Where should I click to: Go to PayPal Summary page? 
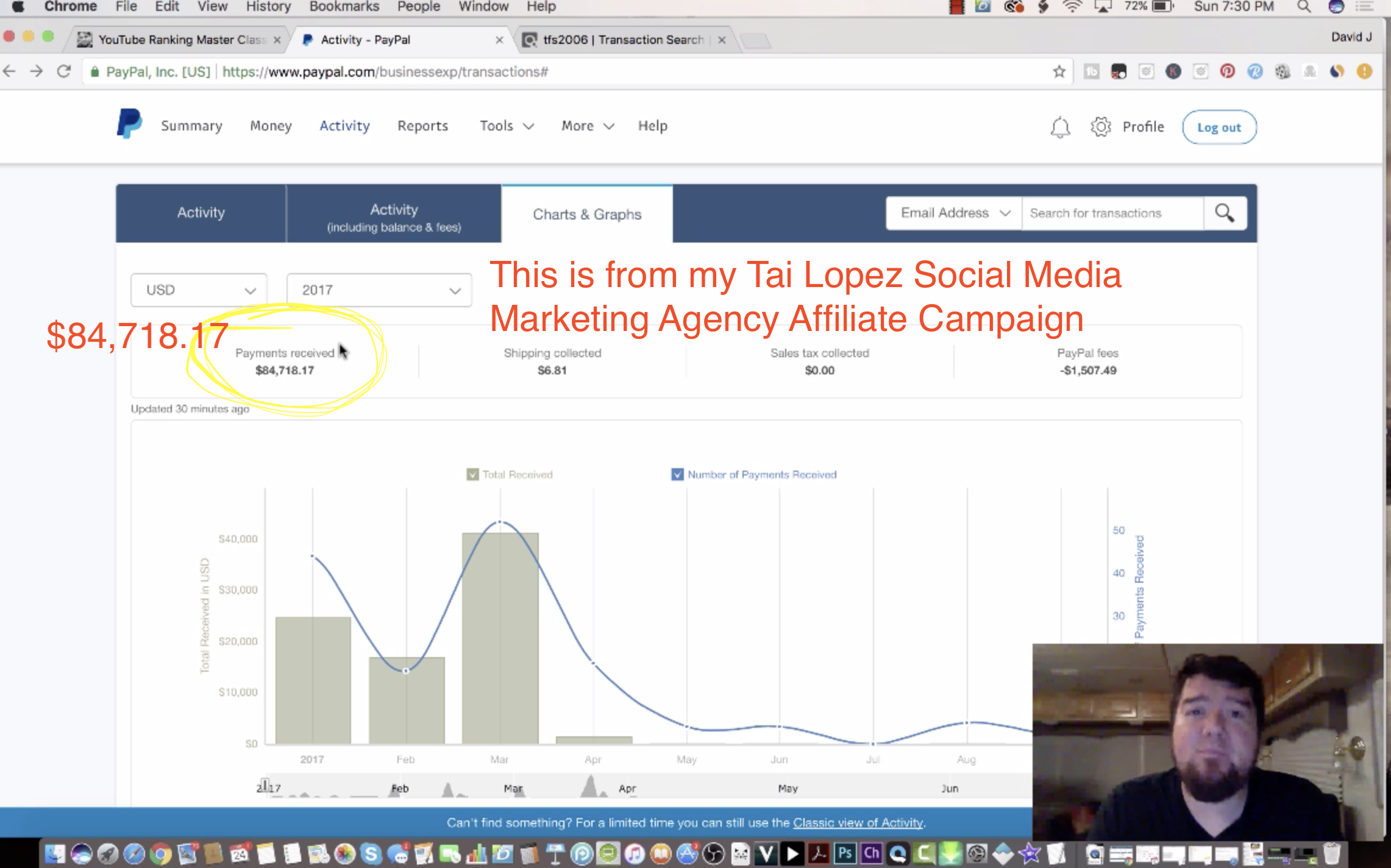click(191, 126)
